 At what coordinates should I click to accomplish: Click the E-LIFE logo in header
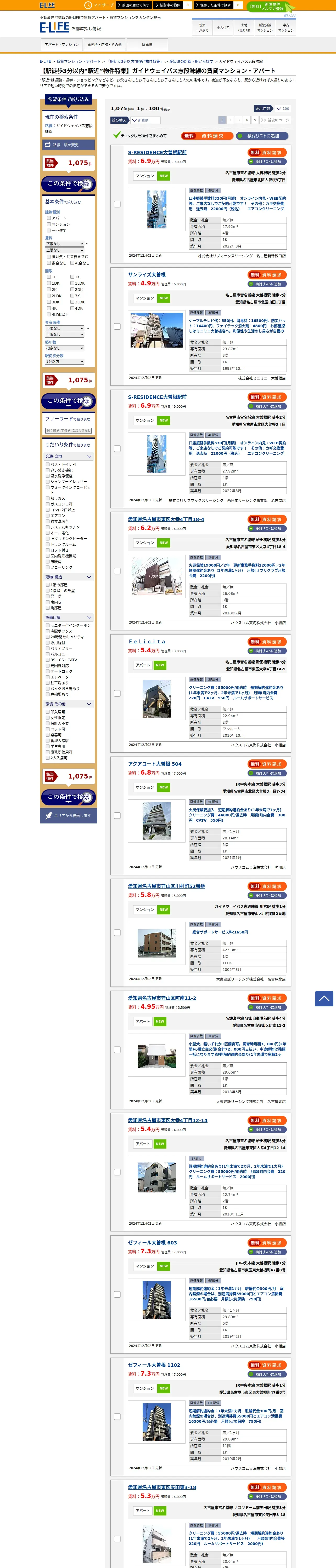(55, 27)
